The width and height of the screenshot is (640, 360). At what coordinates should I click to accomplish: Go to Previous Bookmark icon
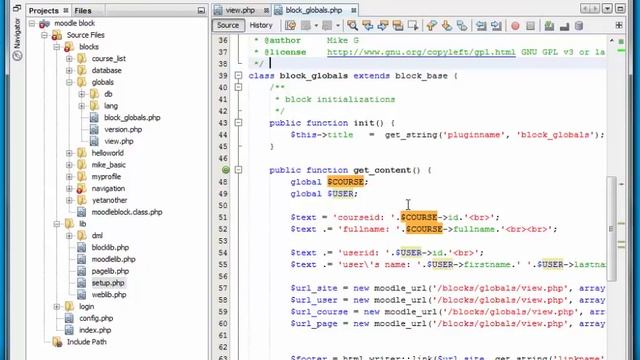click(431, 26)
